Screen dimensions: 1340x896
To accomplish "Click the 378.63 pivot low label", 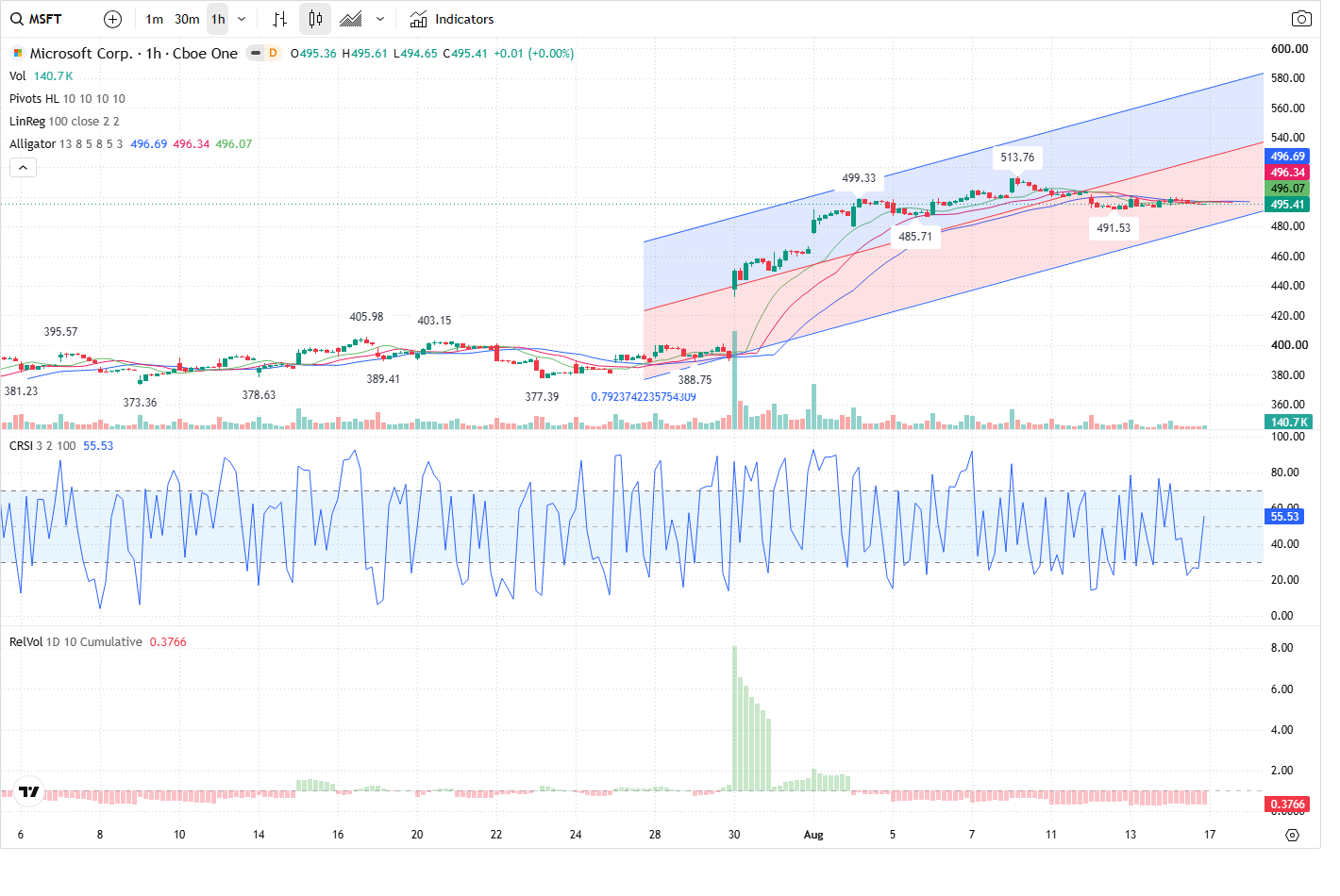I will pyautogui.click(x=259, y=395).
